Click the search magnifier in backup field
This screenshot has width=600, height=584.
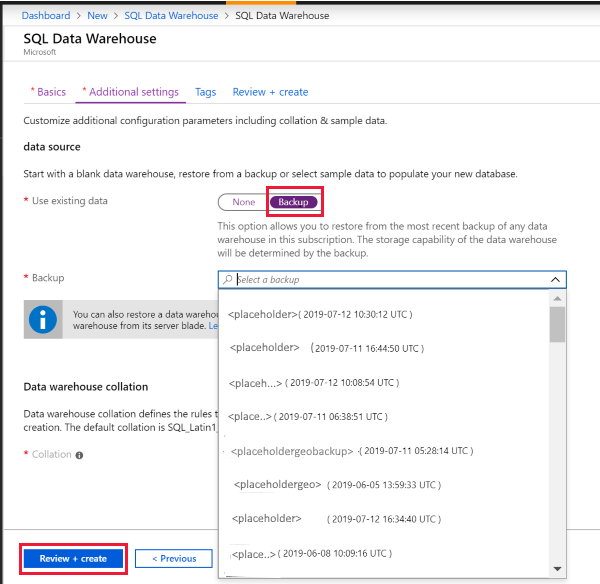[x=228, y=279]
